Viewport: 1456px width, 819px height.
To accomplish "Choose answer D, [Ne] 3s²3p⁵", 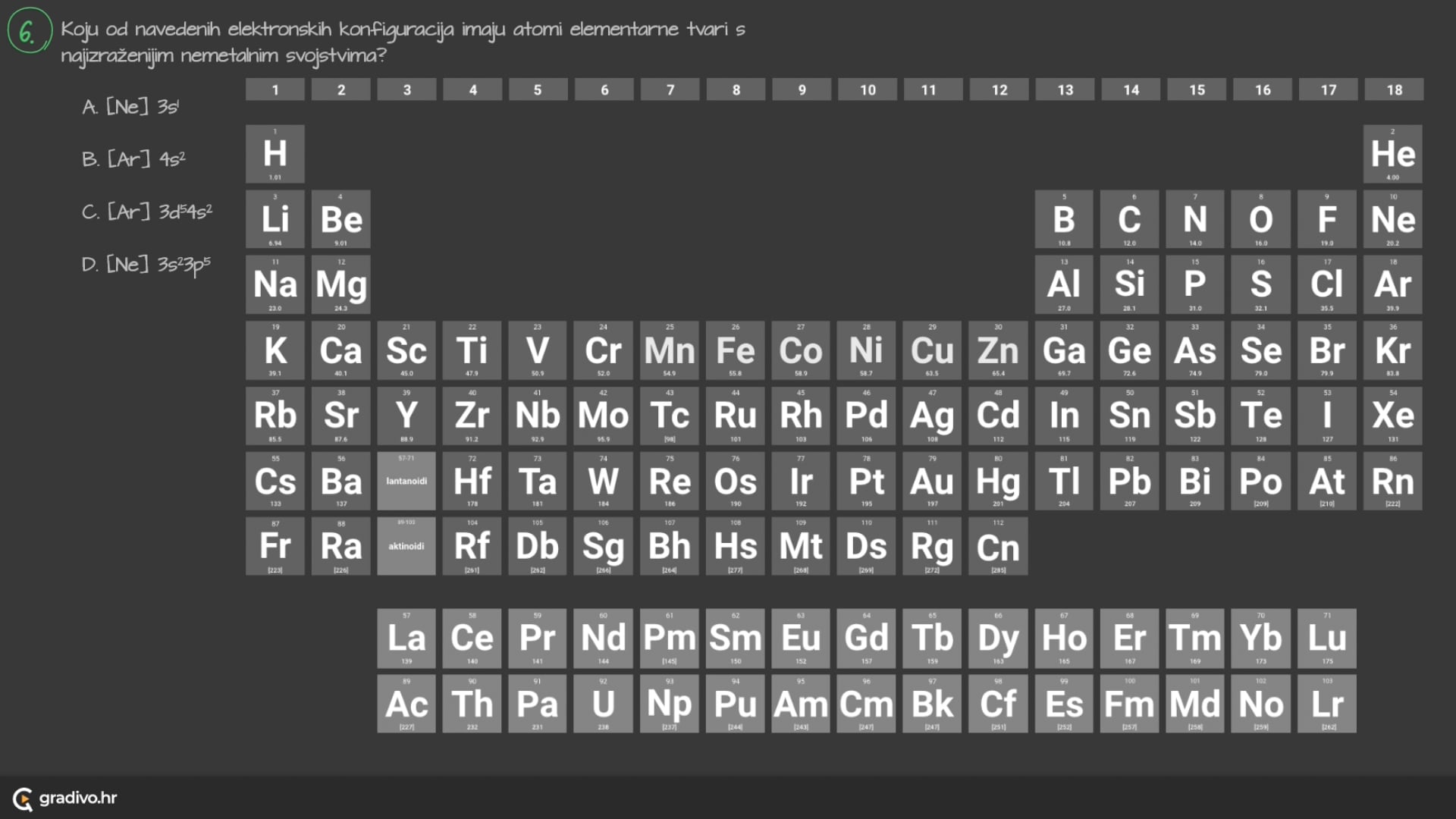I will click(146, 265).
